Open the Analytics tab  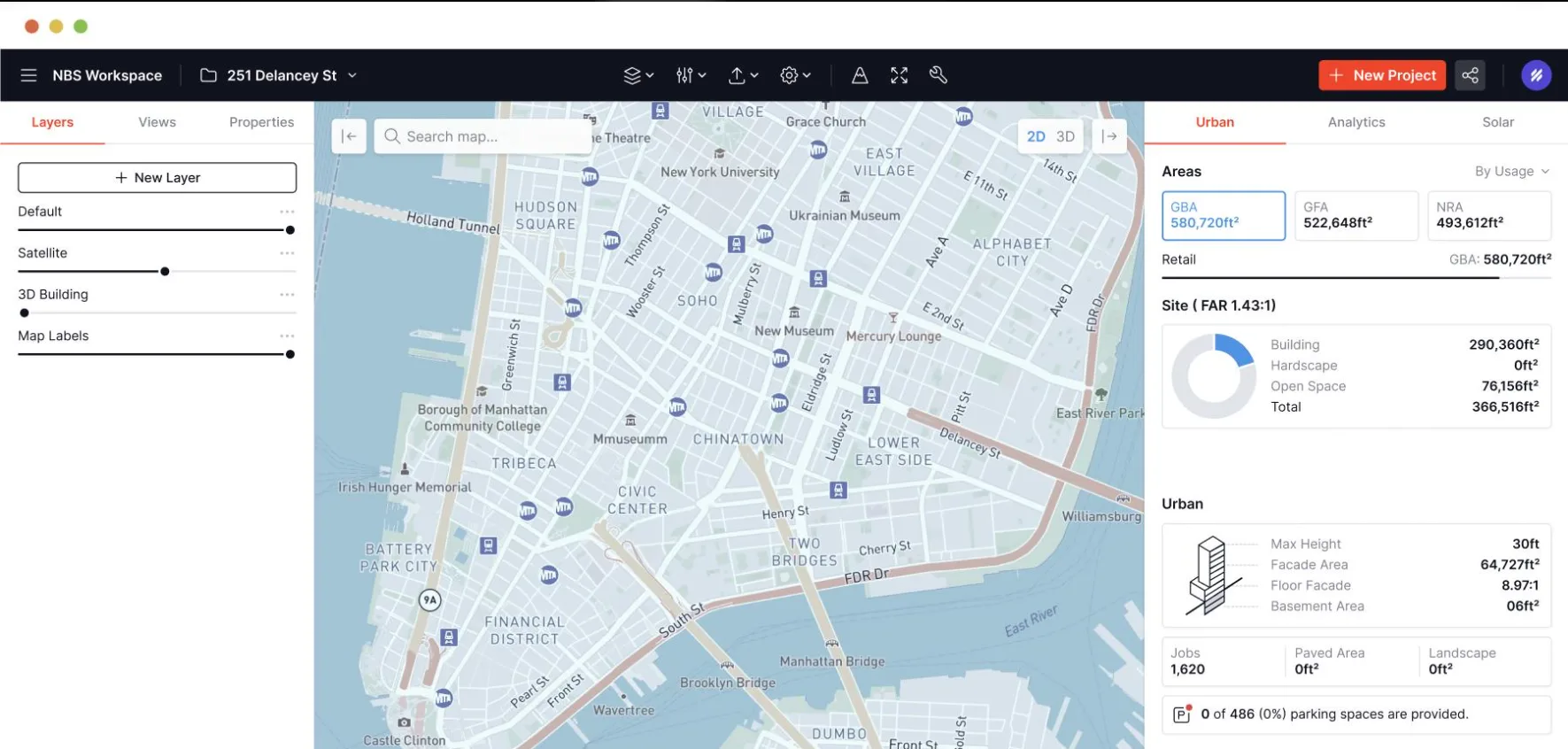(1356, 122)
